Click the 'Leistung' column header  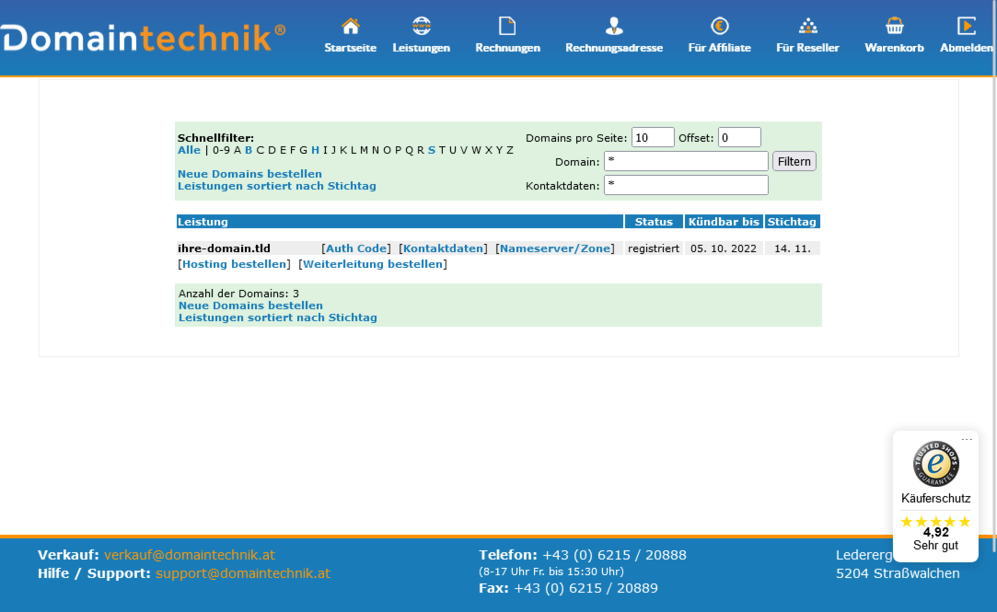point(399,222)
